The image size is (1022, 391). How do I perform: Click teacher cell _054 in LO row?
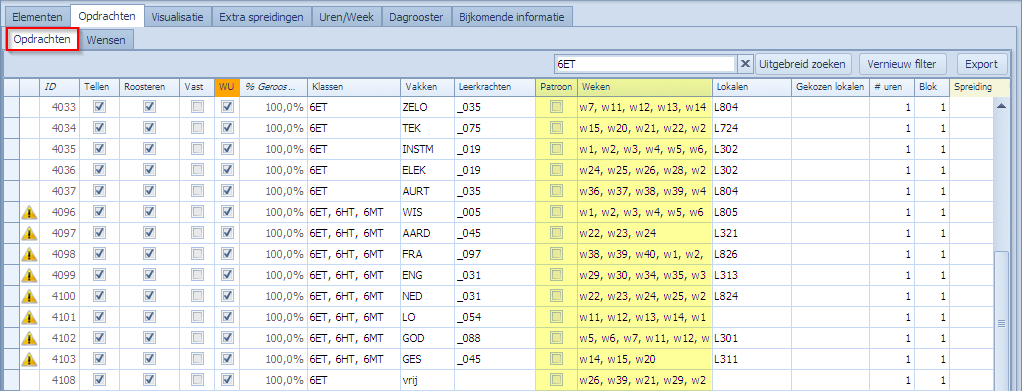(x=495, y=317)
